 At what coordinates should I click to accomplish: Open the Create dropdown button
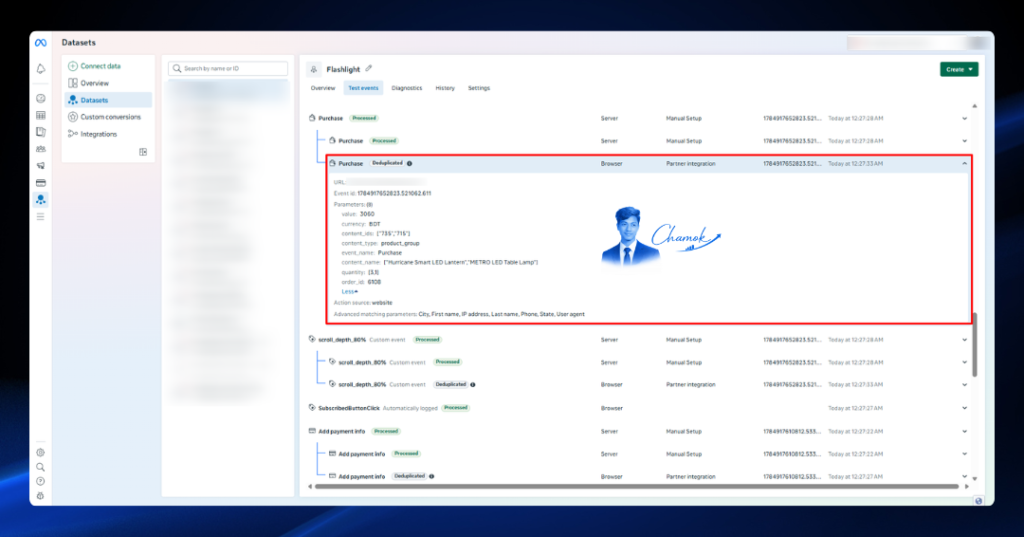(959, 69)
